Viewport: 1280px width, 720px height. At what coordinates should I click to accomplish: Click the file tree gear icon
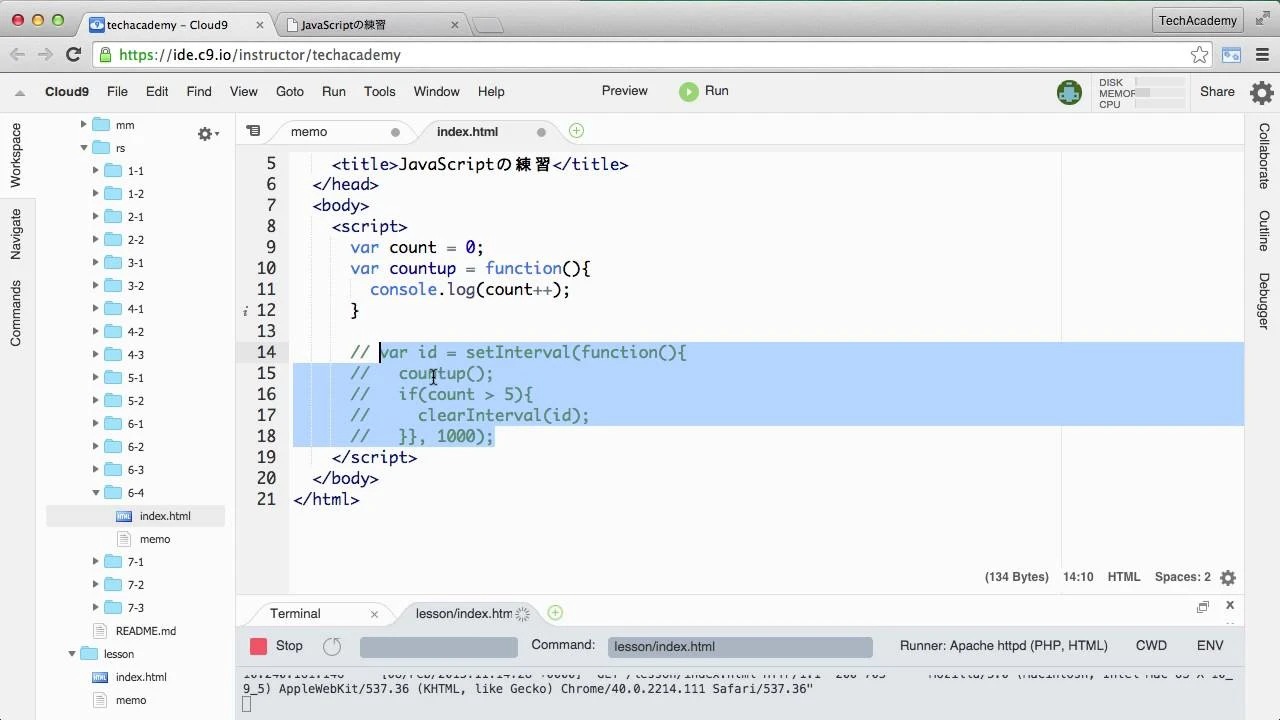[205, 133]
